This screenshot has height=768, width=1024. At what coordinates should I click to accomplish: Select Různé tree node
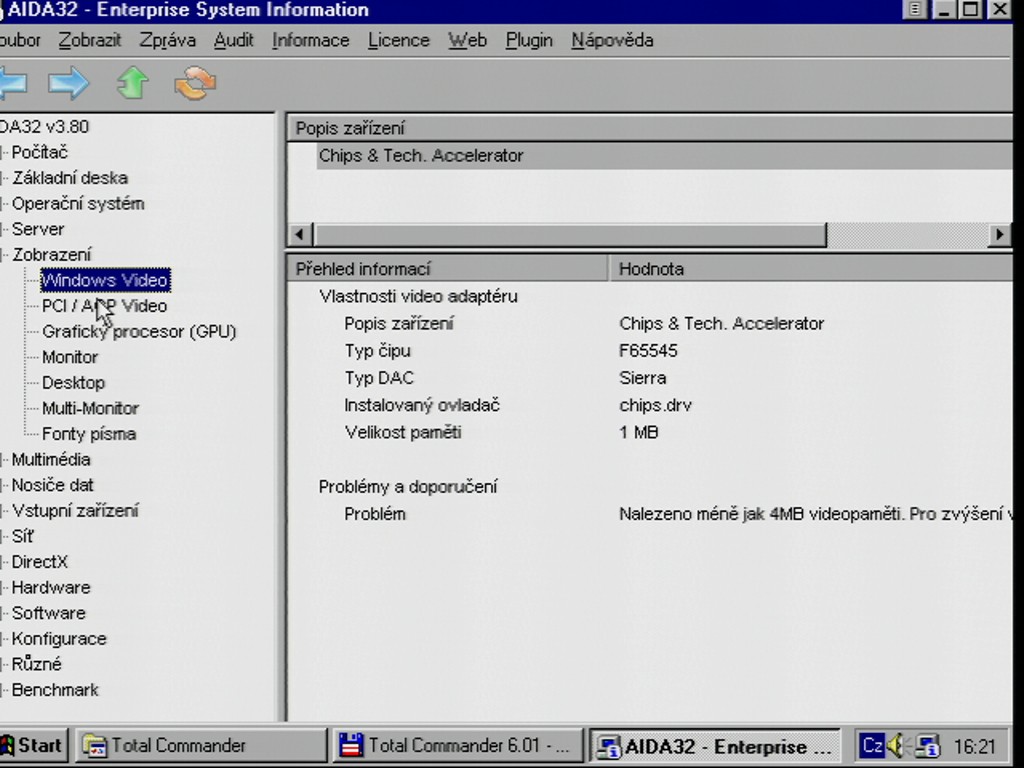[37, 664]
